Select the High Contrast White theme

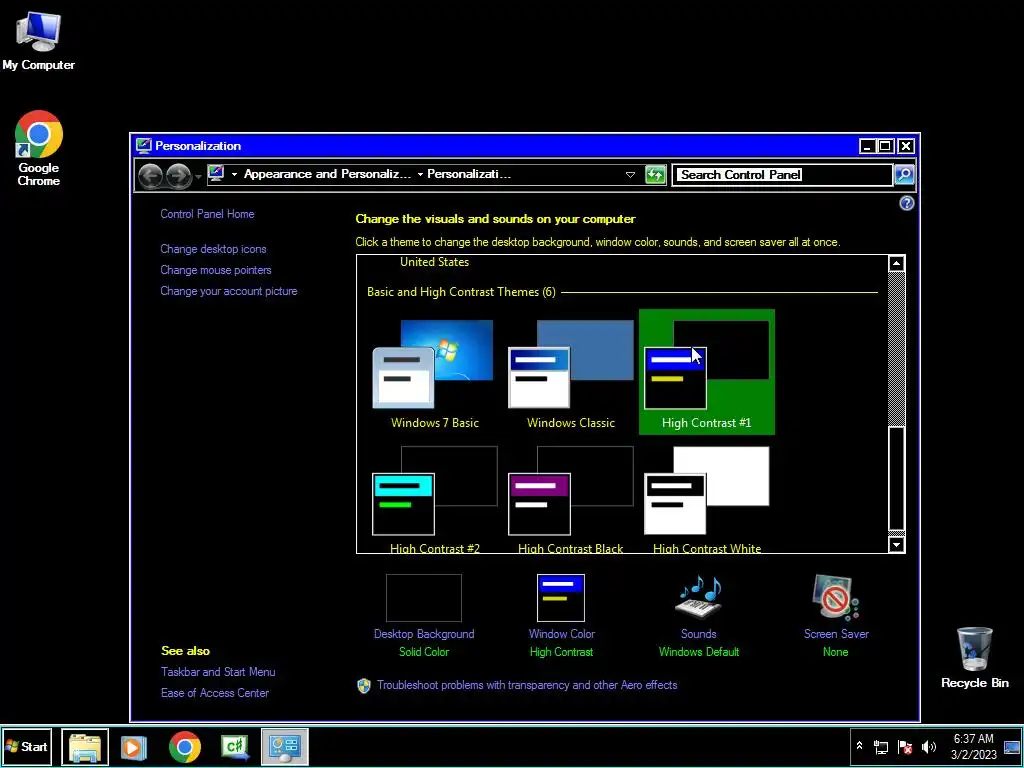(x=707, y=500)
